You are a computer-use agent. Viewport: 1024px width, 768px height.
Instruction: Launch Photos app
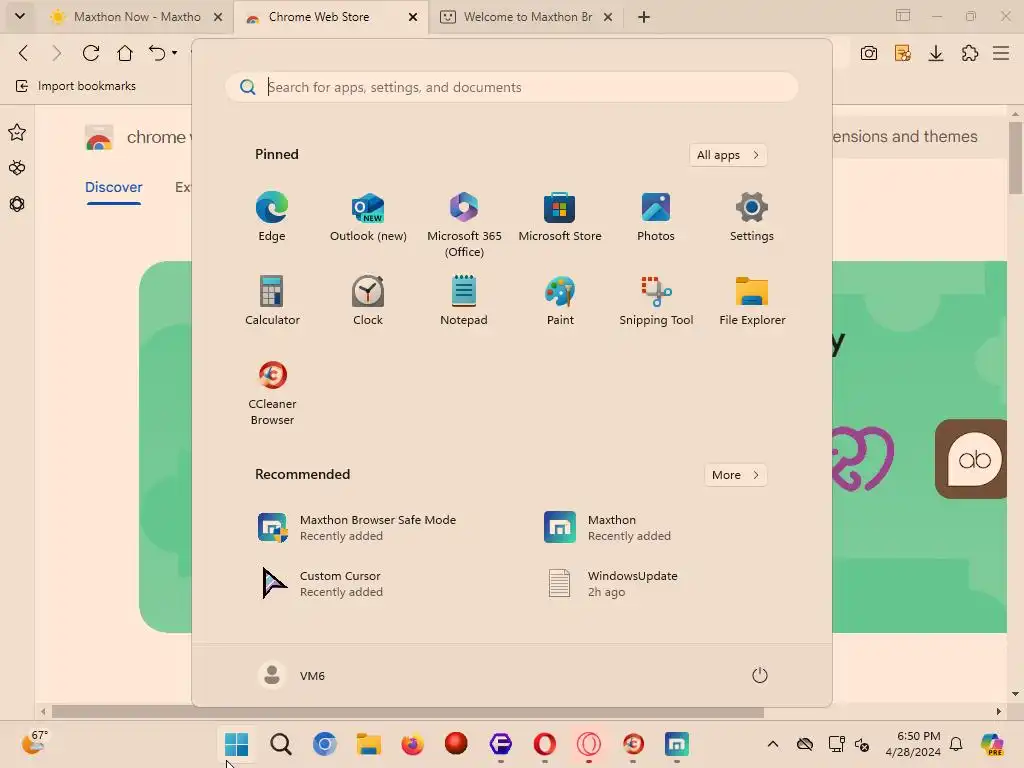[656, 217]
